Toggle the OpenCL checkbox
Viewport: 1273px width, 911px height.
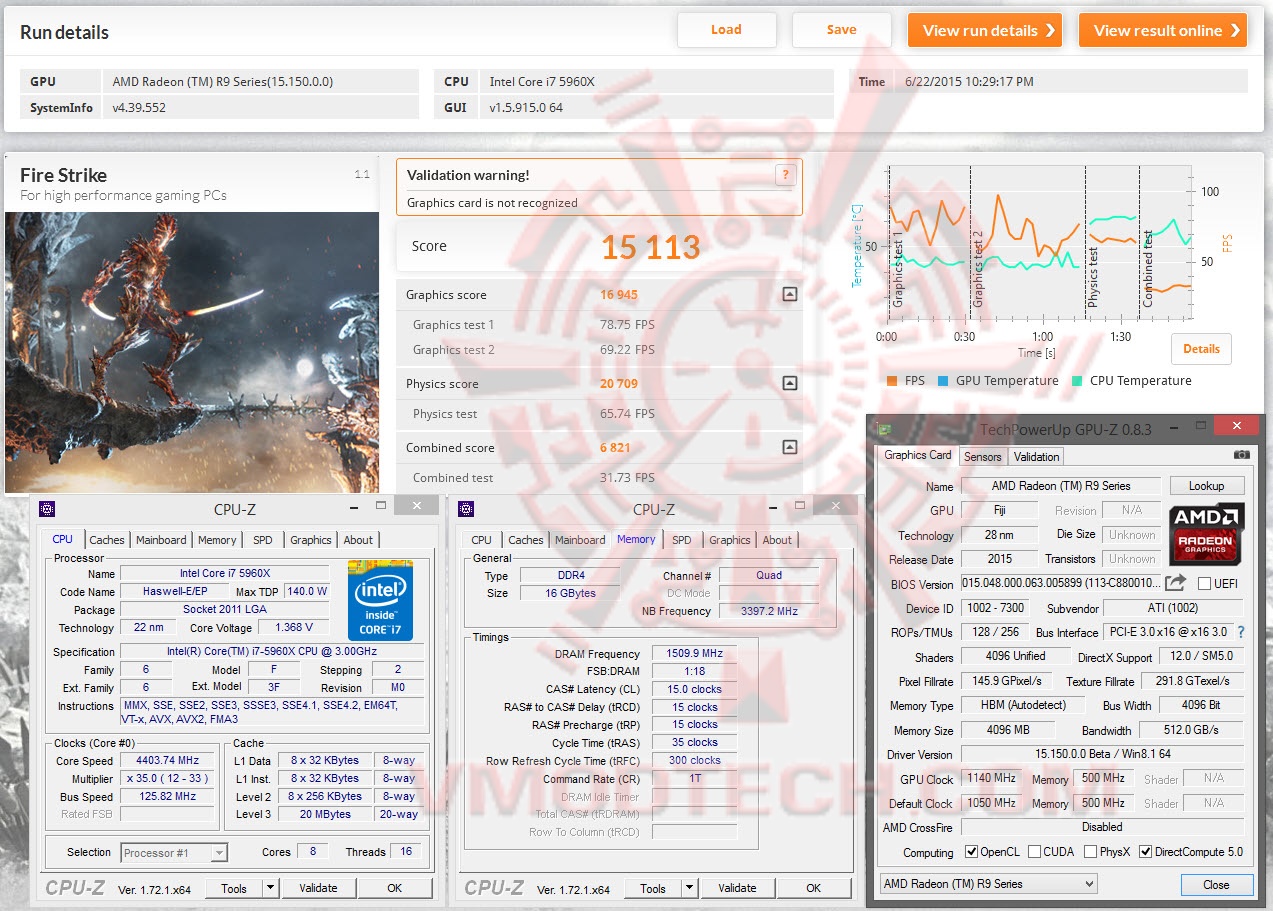point(971,852)
